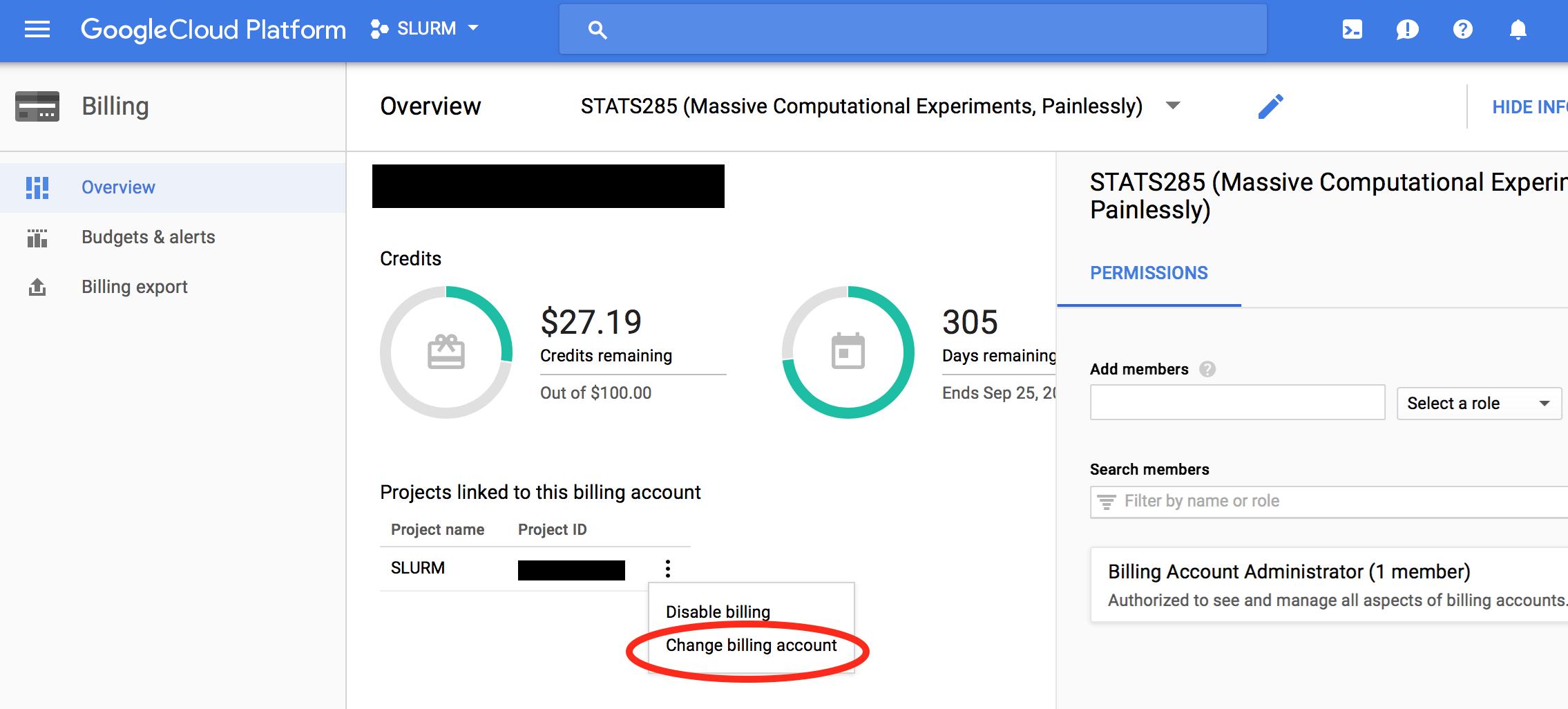This screenshot has height=709, width=1568.
Task: Click the Billing credit card icon
Action: 37,106
